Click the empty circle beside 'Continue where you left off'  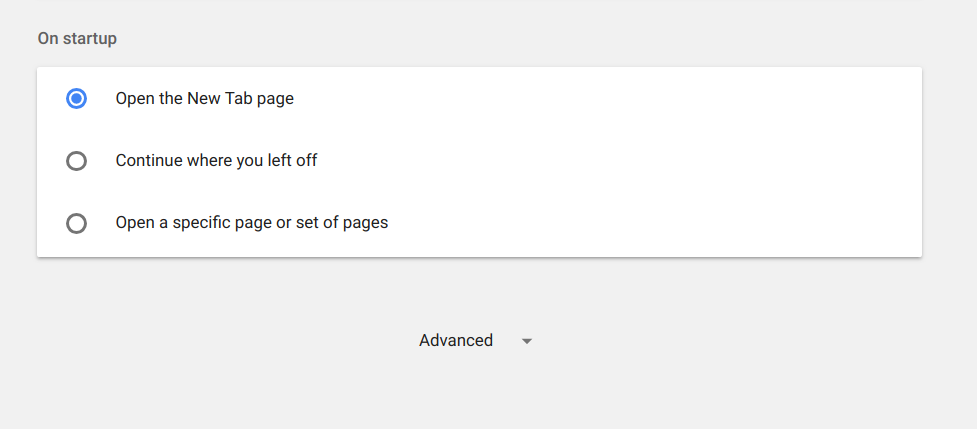point(76,161)
